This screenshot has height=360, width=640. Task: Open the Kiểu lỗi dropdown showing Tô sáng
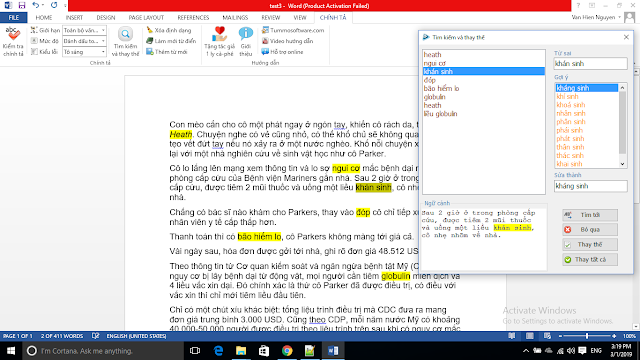click(x=84, y=52)
